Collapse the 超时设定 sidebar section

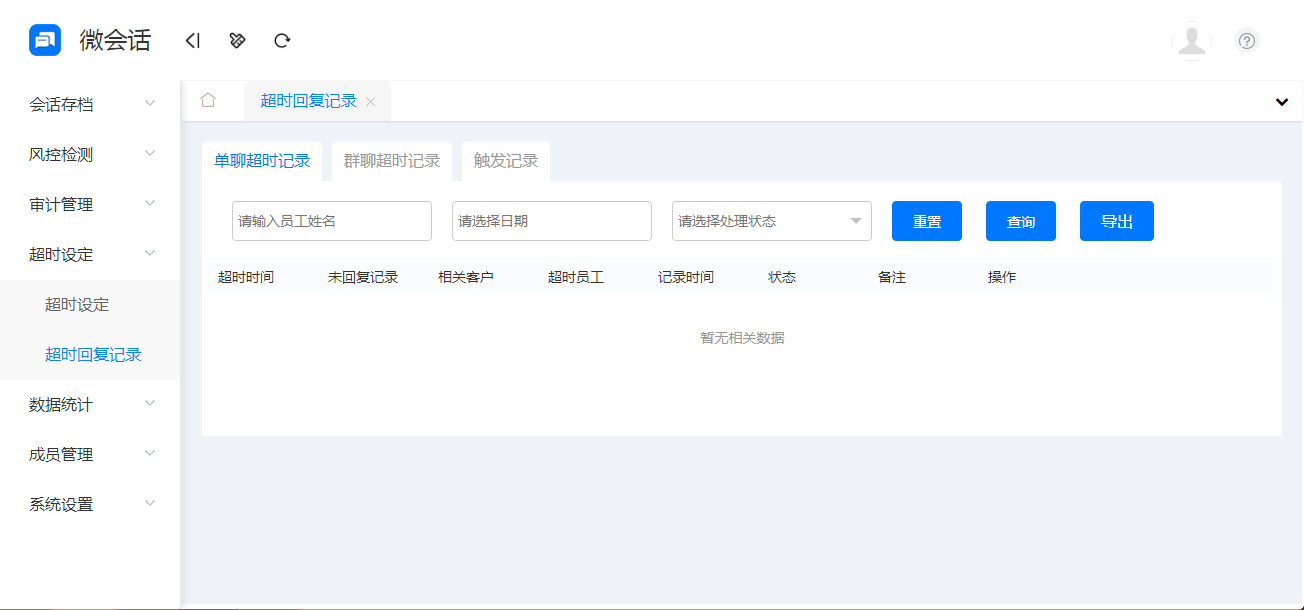coord(88,253)
